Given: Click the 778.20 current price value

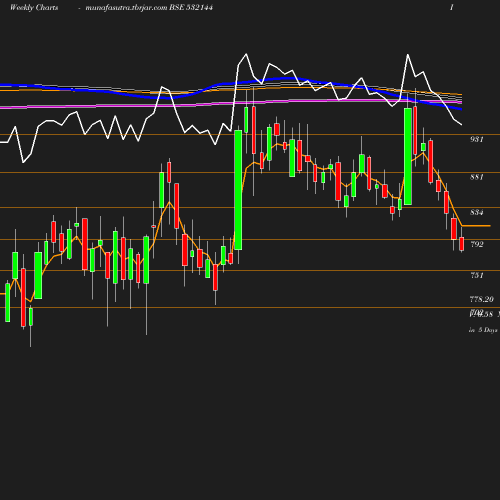Looking at the screenshot, I should pyautogui.click(x=482, y=299).
